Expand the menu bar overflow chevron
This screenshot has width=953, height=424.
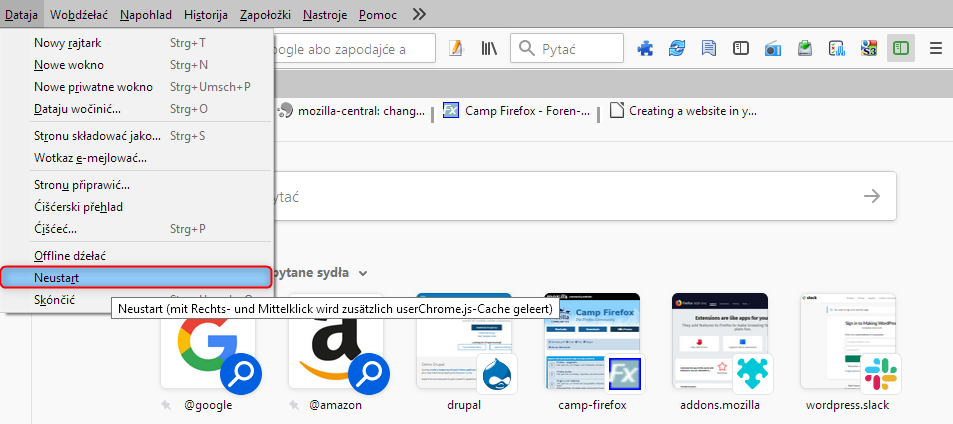tap(419, 15)
